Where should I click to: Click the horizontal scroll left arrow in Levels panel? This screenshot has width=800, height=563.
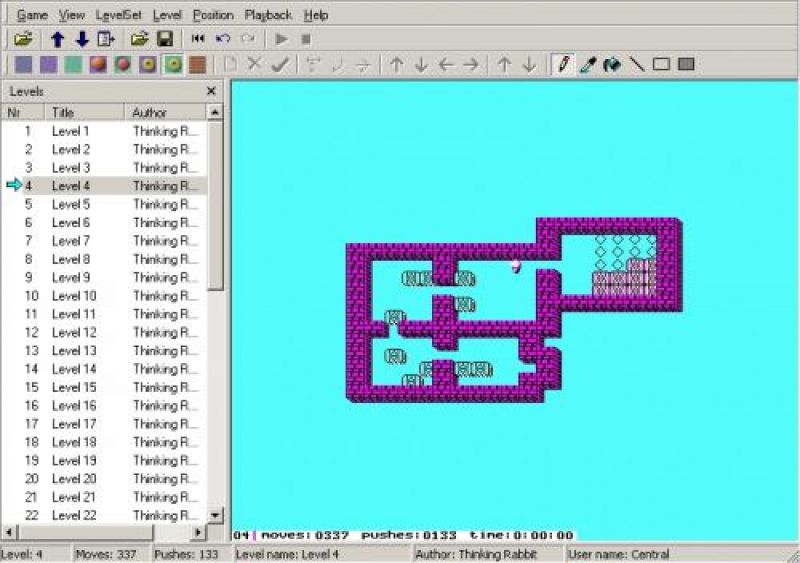click(9, 532)
